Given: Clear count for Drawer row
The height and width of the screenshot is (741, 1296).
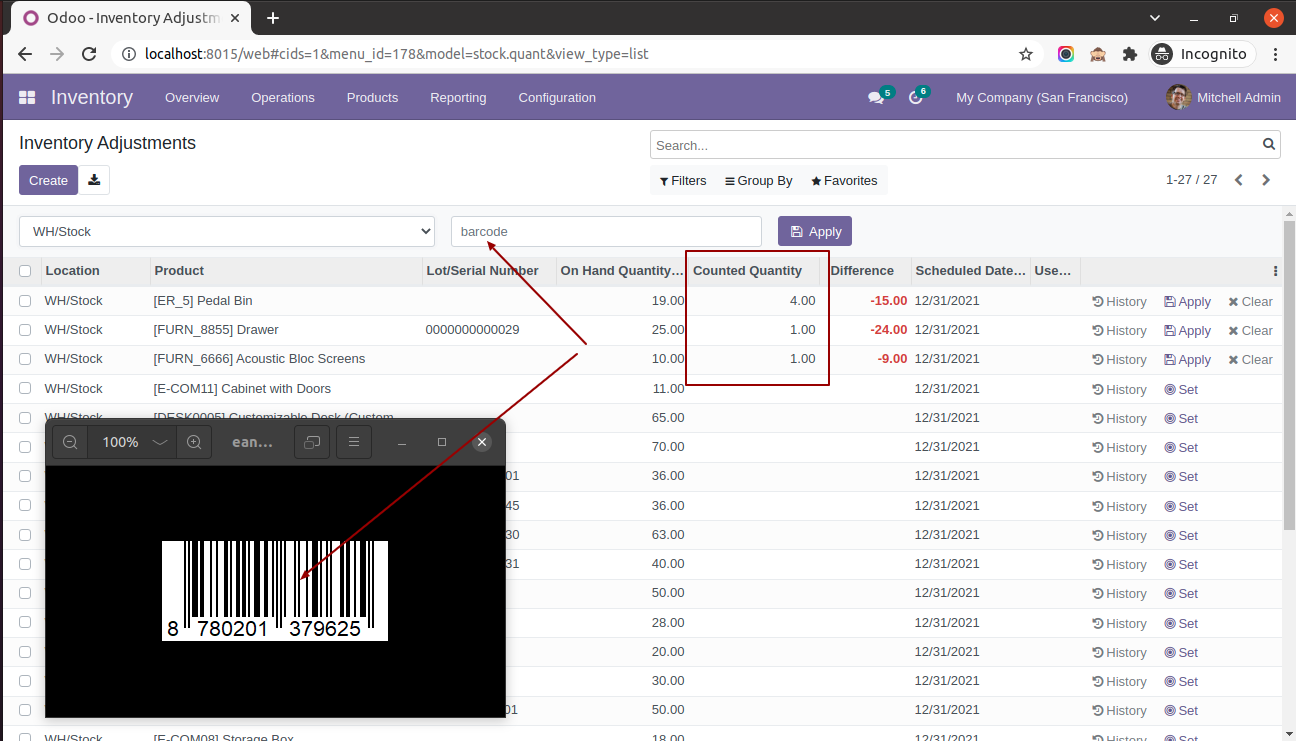Looking at the screenshot, I should [x=1250, y=330].
